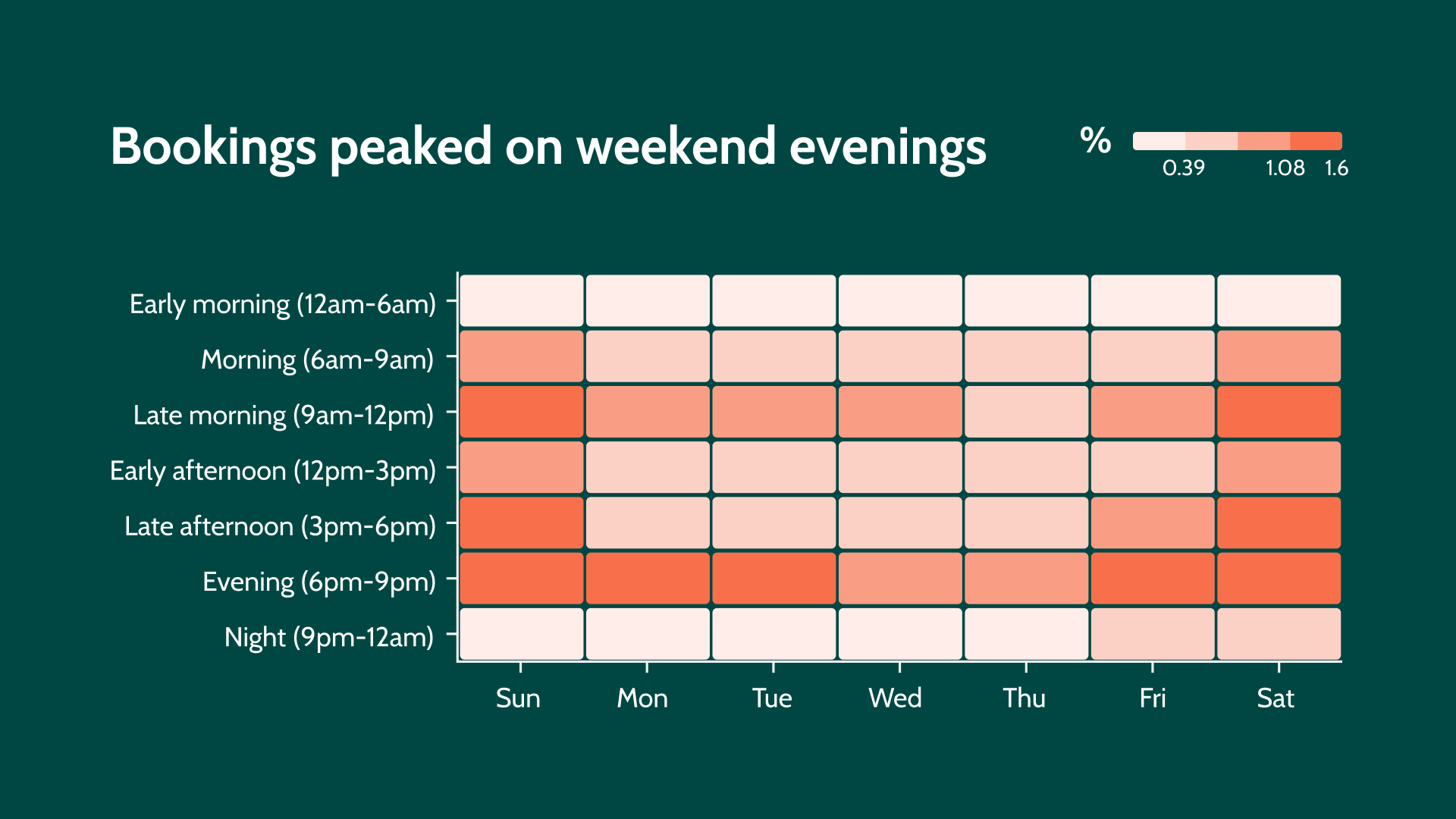Click the percent symbol beside the legend

1095,141
